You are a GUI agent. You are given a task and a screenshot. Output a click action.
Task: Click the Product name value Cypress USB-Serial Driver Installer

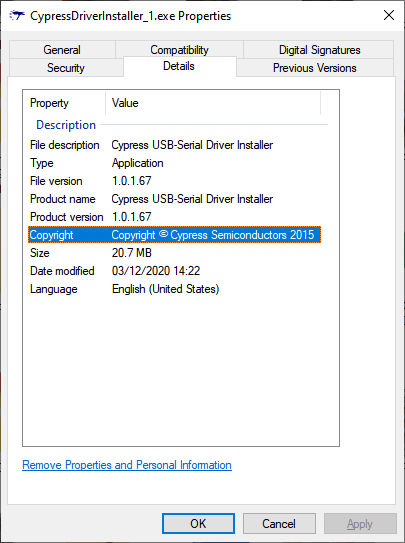pos(192,199)
